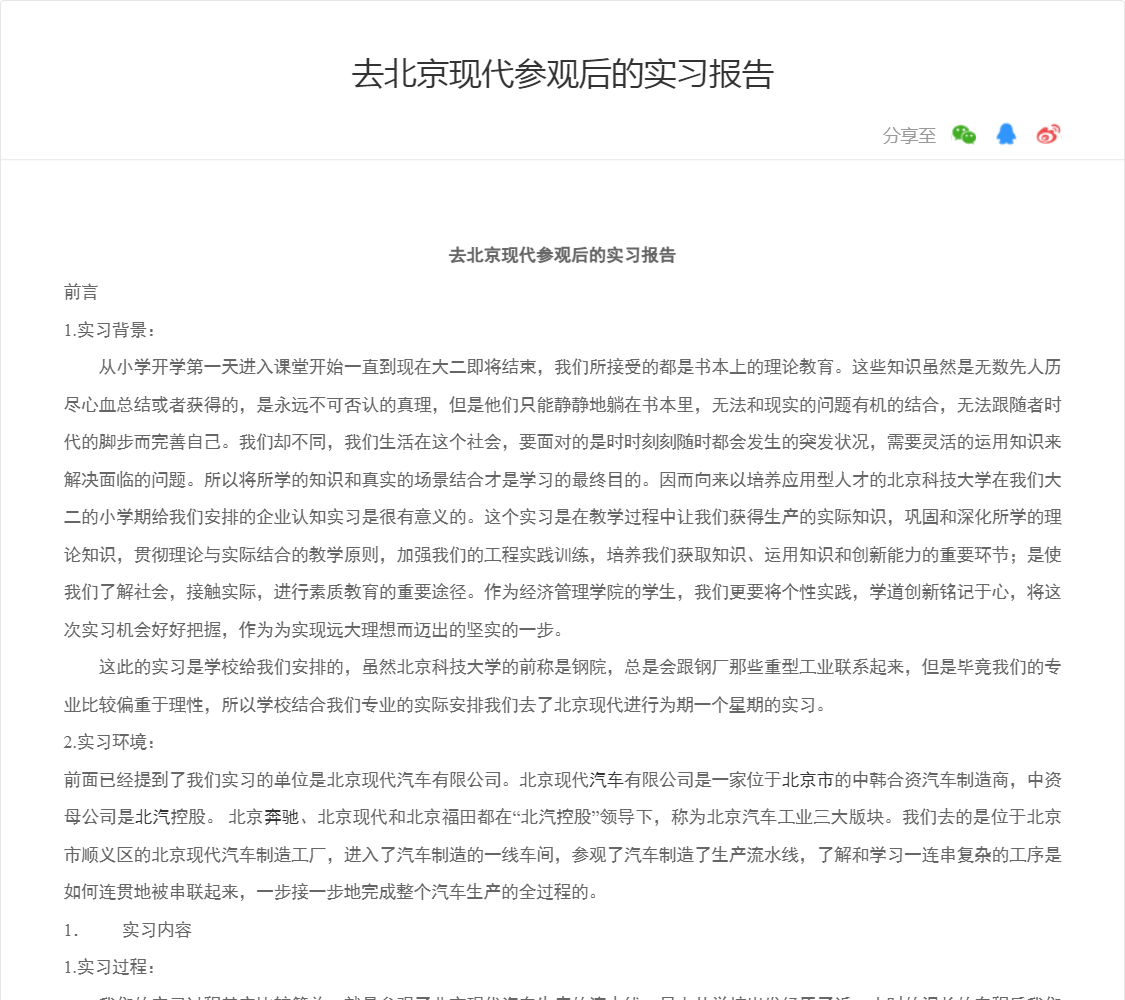1125x1000 pixels.
Task: Click the line starting 市顺义区的北京现代汽车制造工厂
Action: tap(562, 854)
